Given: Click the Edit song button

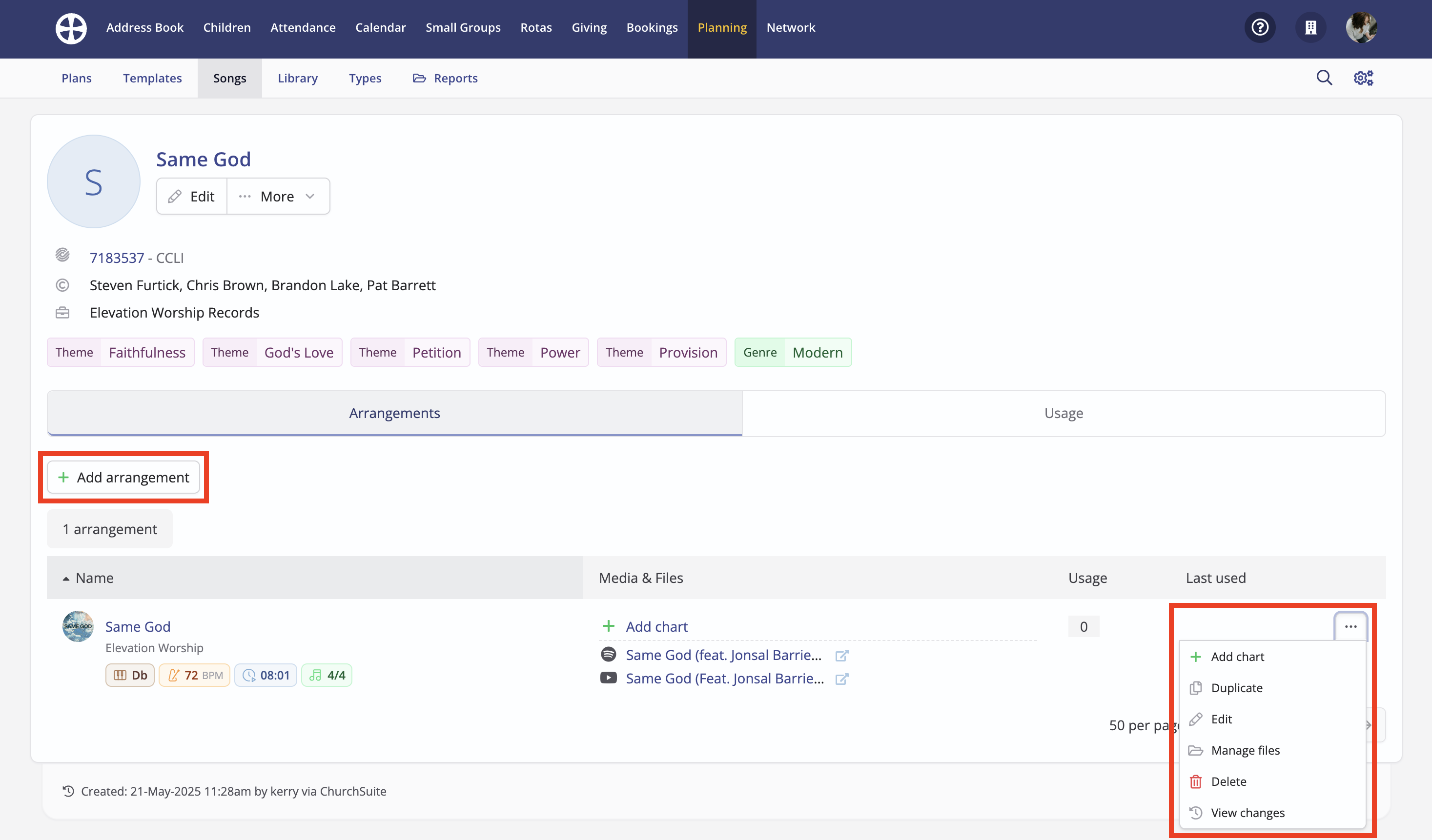Looking at the screenshot, I should point(192,196).
